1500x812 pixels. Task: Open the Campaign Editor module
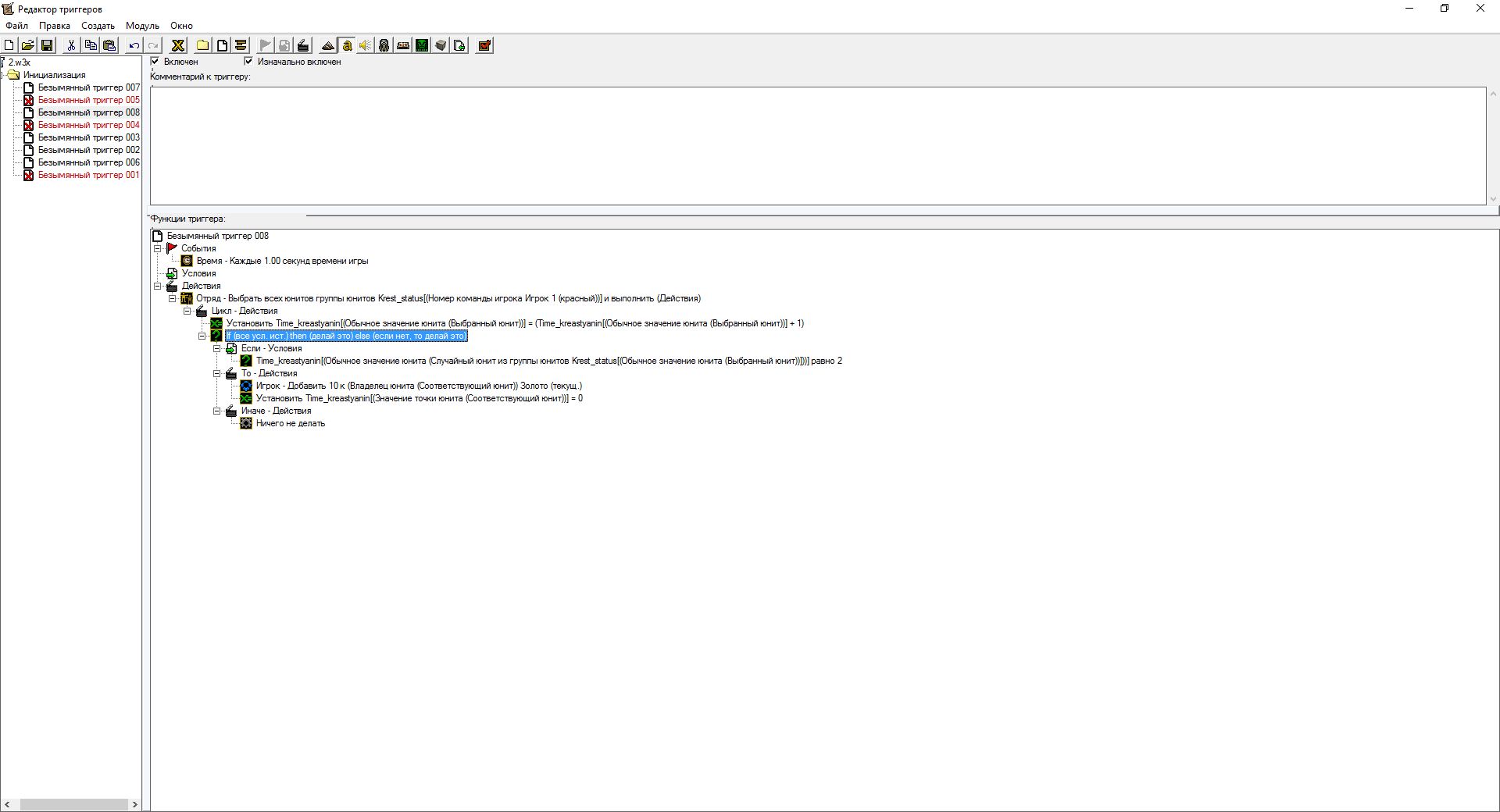[403, 45]
